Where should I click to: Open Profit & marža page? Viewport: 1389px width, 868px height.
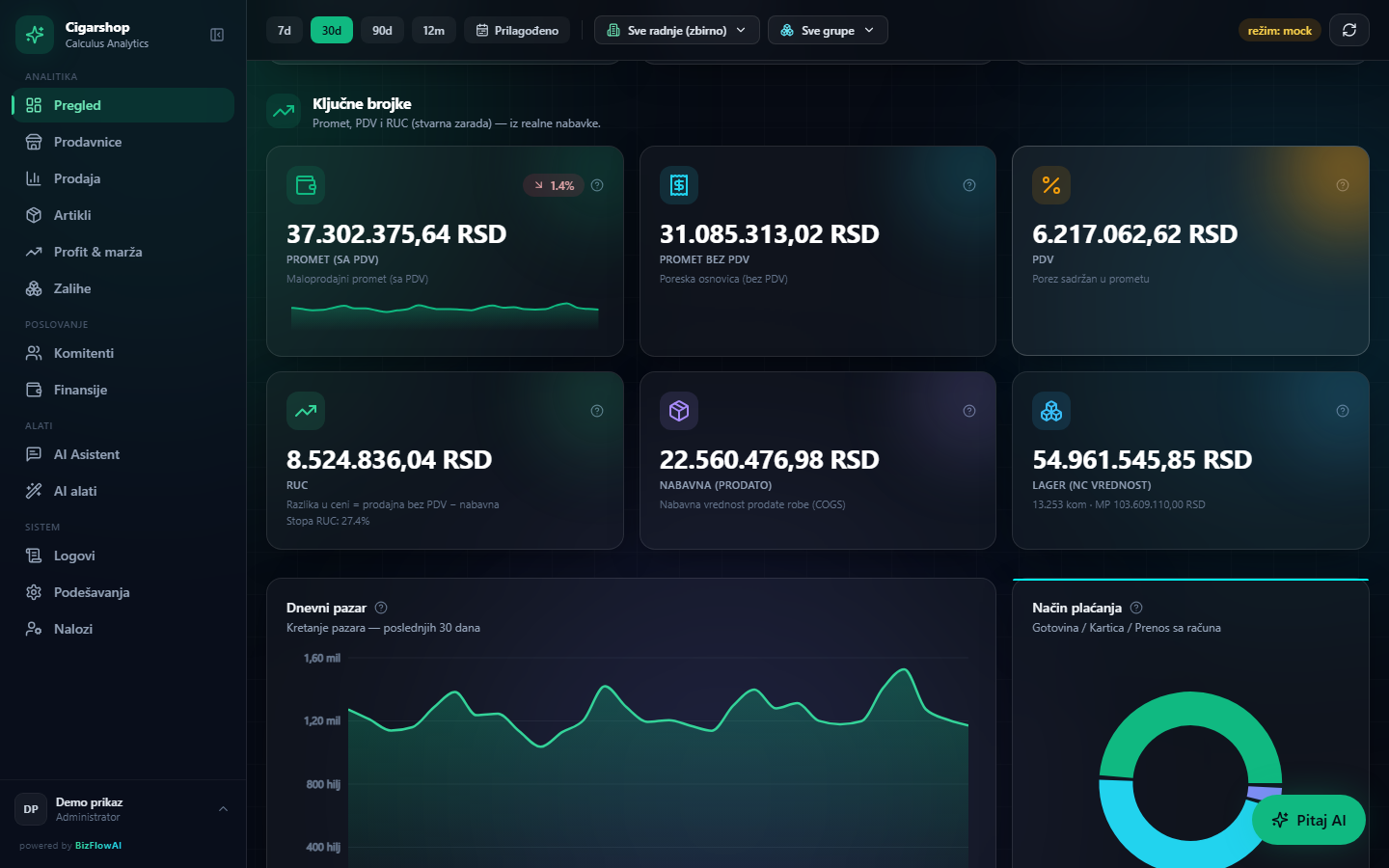pyautogui.click(x=123, y=252)
